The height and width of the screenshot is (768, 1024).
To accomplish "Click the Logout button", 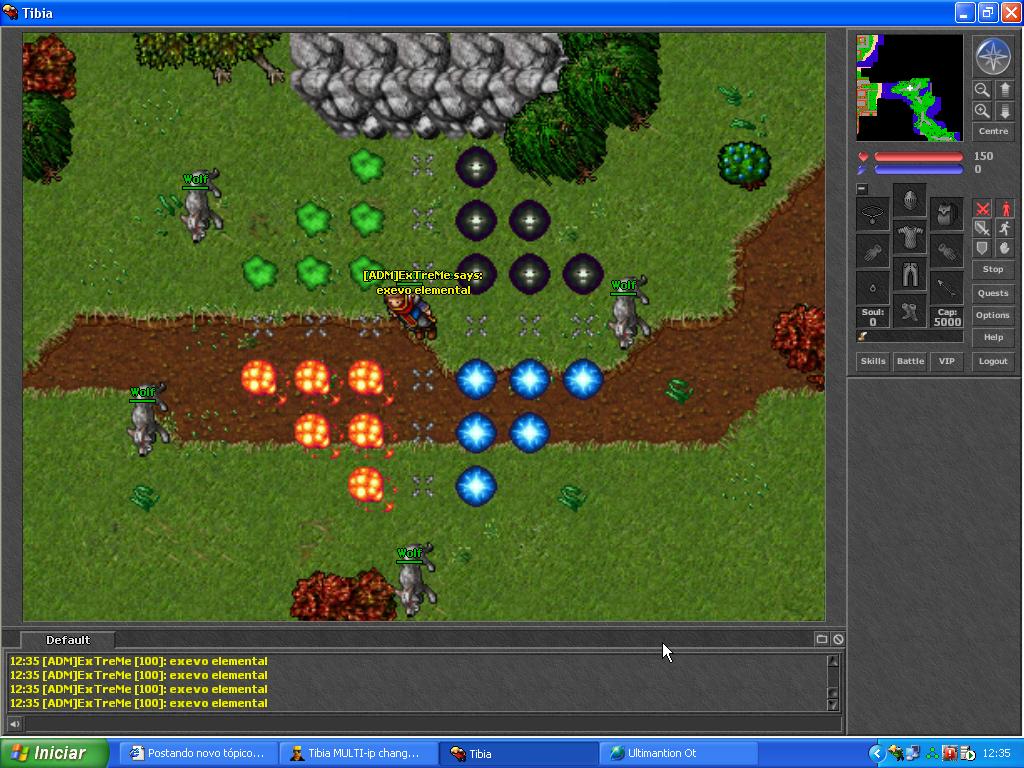I will point(993,361).
